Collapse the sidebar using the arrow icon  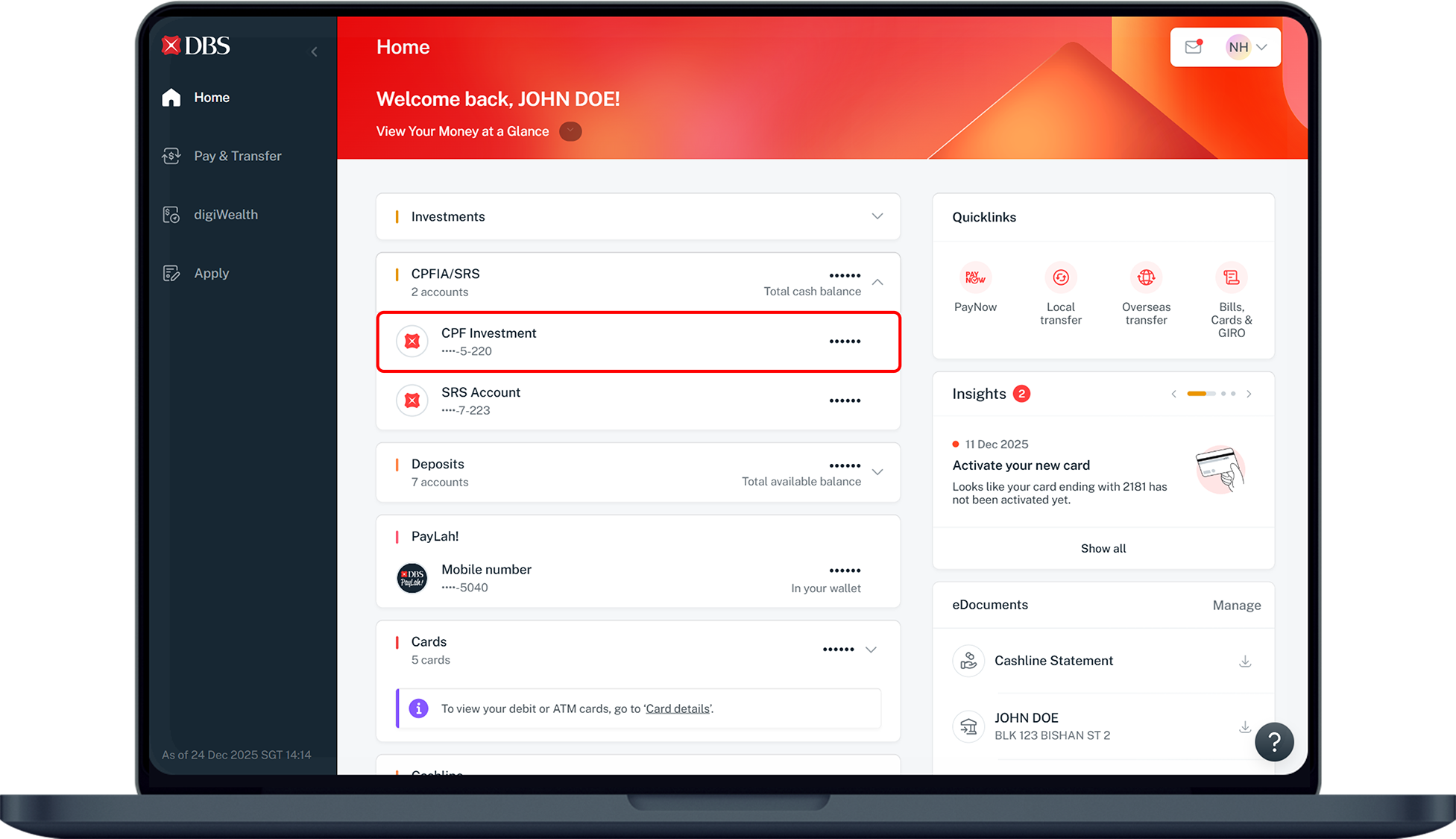315,51
